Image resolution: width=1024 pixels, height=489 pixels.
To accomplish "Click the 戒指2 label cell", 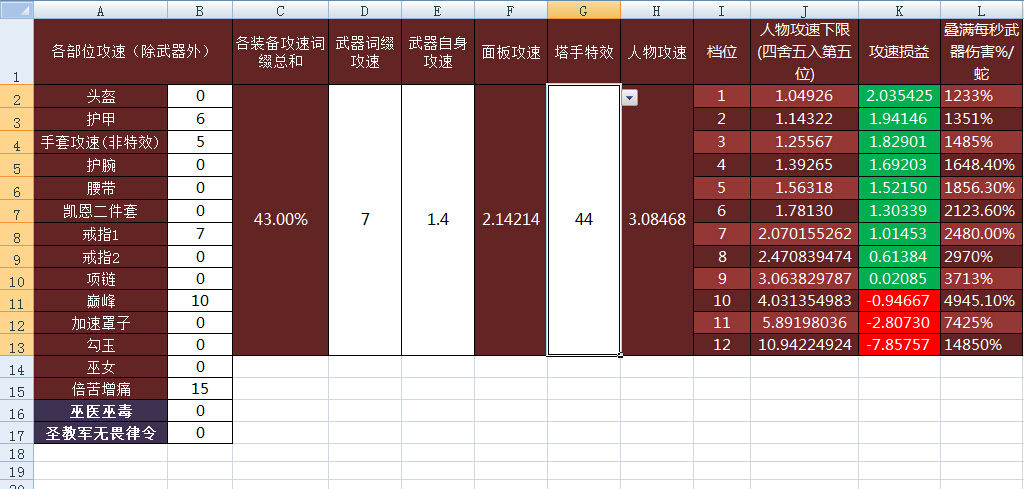I will (101, 257).
